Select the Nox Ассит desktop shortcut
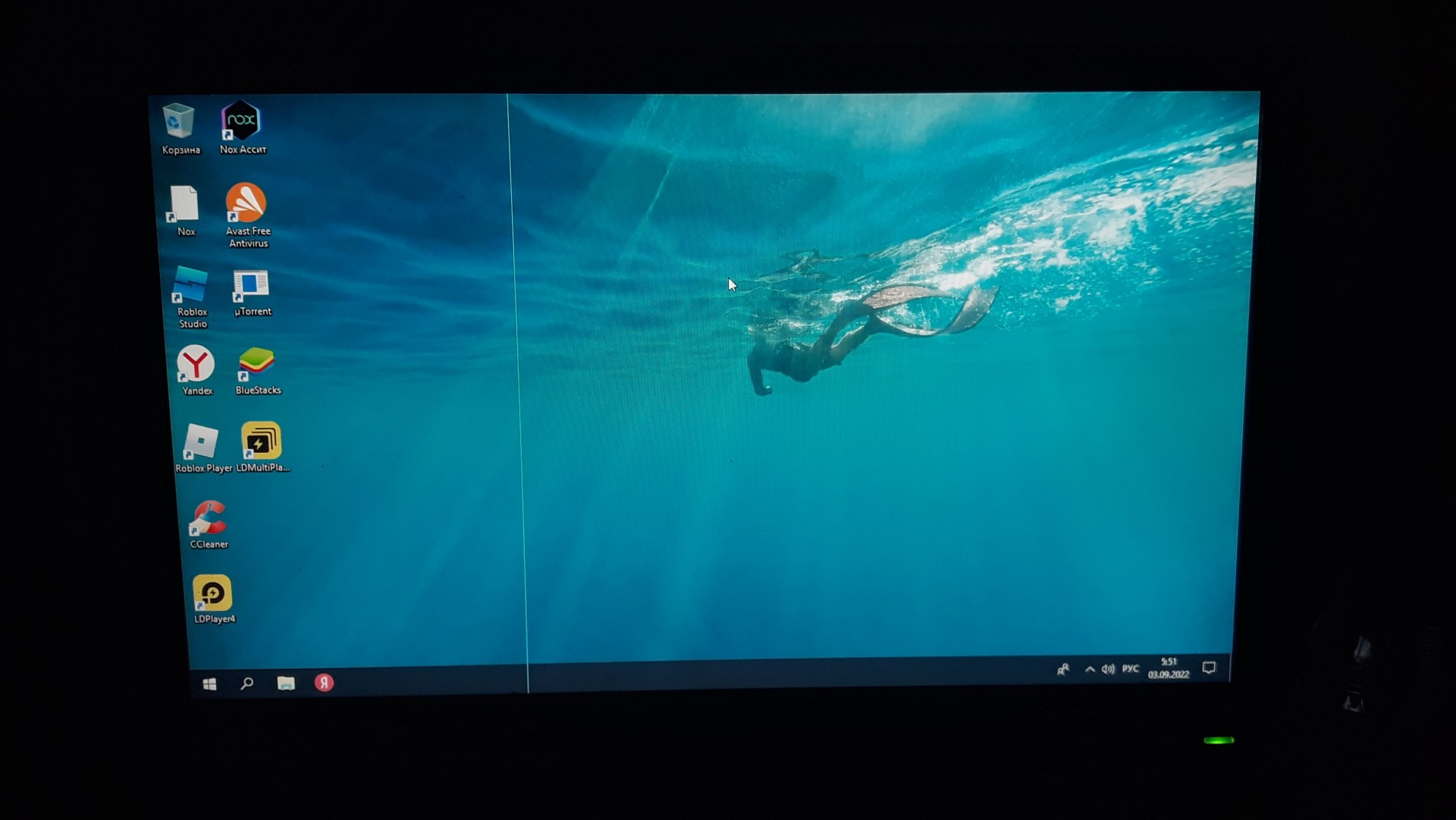The width and height of the screenshot is (1456, 820). [x=240, y=121]
